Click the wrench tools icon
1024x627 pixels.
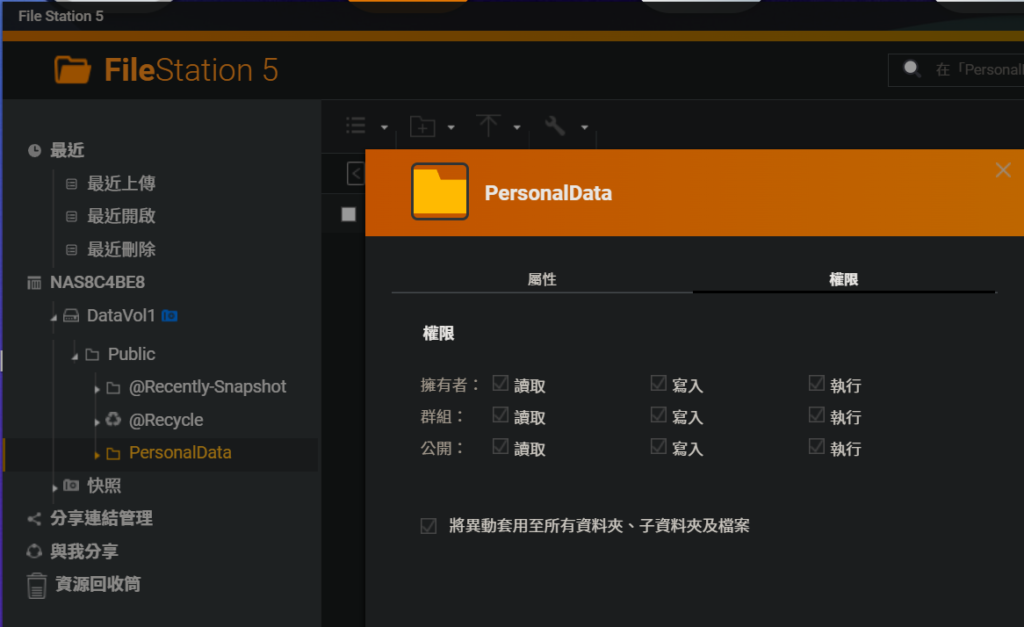pos(555,125)
